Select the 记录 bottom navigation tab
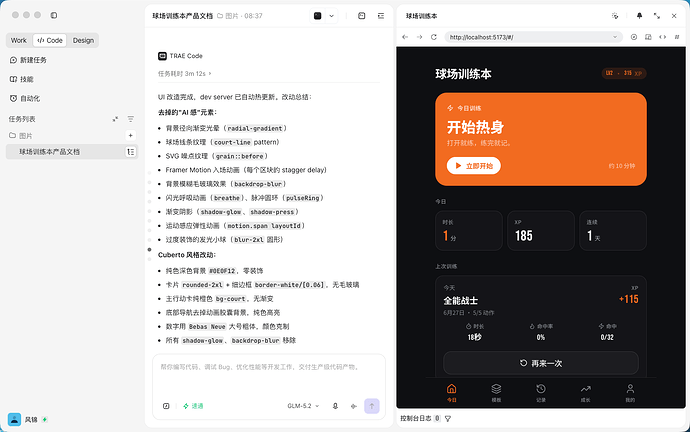The image size is (690, 432). (541, 393)
